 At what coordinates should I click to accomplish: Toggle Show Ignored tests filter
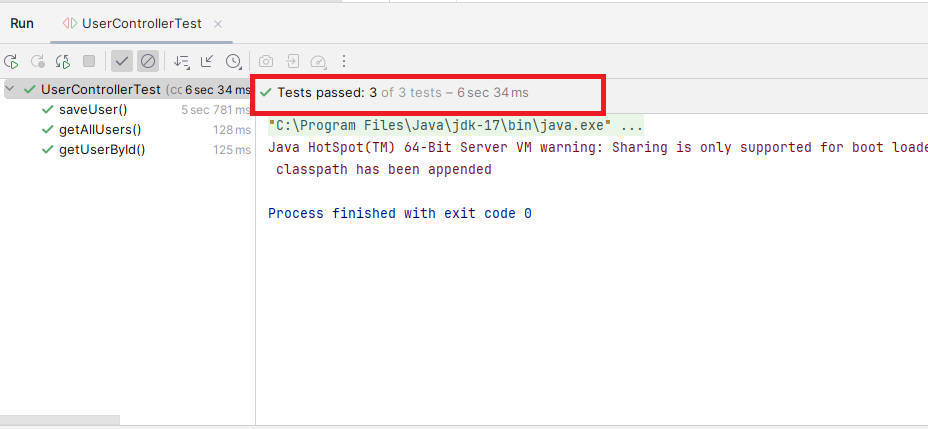pyautogui.click(x=148, y=61)
